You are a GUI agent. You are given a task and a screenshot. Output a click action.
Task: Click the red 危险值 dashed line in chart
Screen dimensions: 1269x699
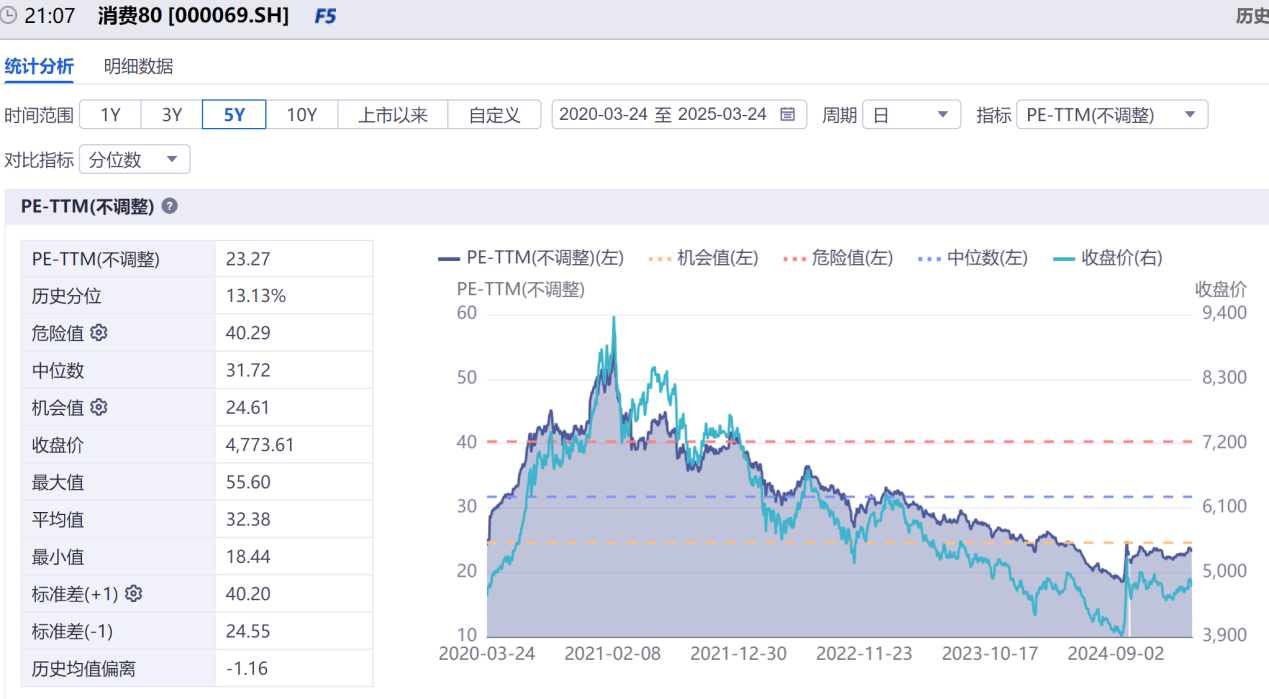[840, 441]
